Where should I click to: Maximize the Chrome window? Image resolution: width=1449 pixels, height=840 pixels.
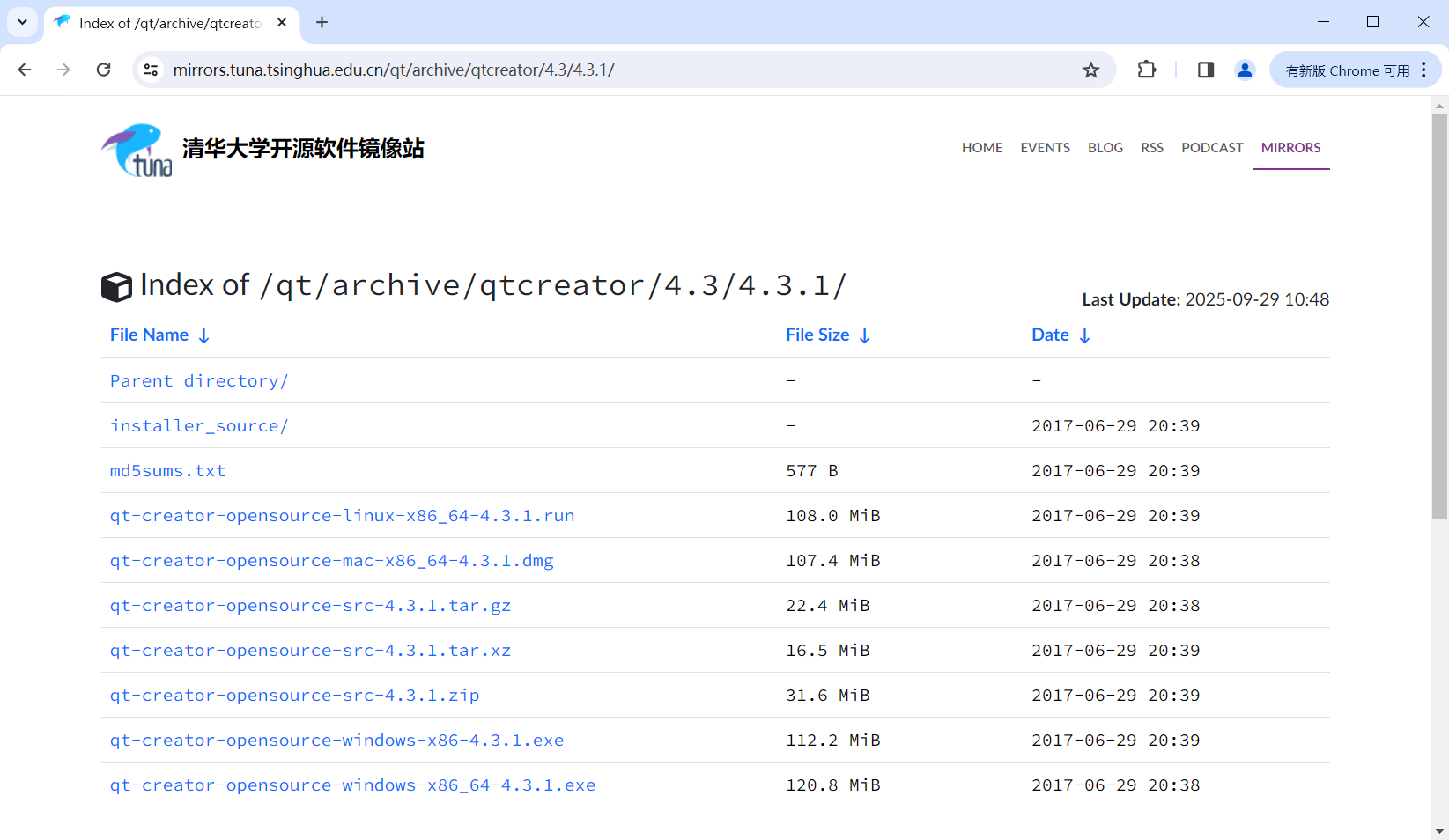coord(1372,22)
